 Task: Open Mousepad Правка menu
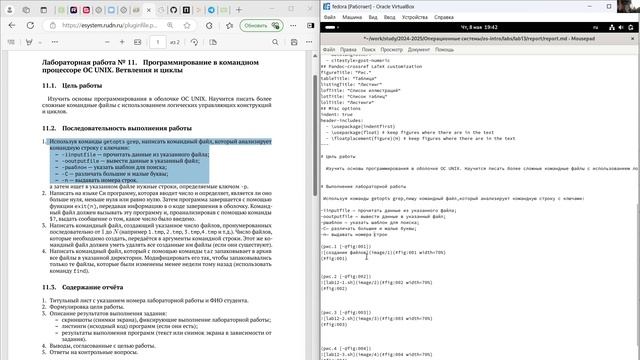point(348,49)
